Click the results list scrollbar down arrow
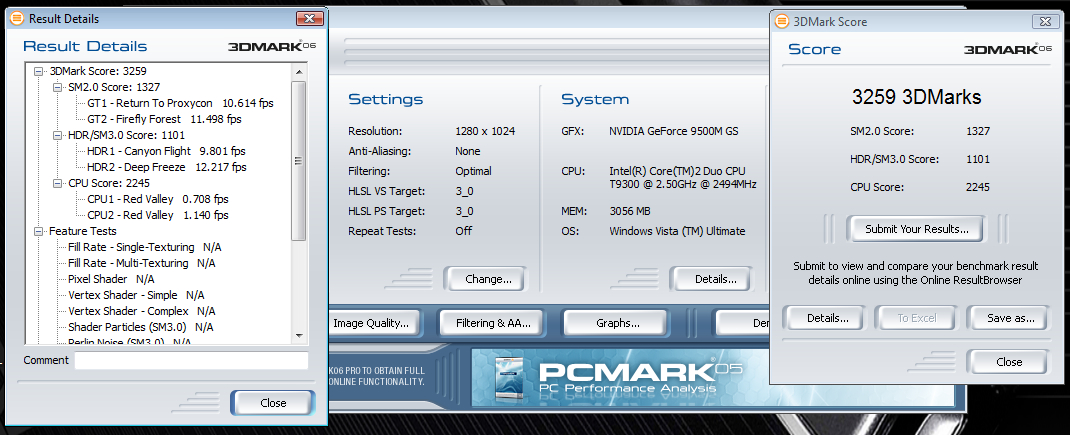This screenshot has width=1070, height=435. click(299, 340)
